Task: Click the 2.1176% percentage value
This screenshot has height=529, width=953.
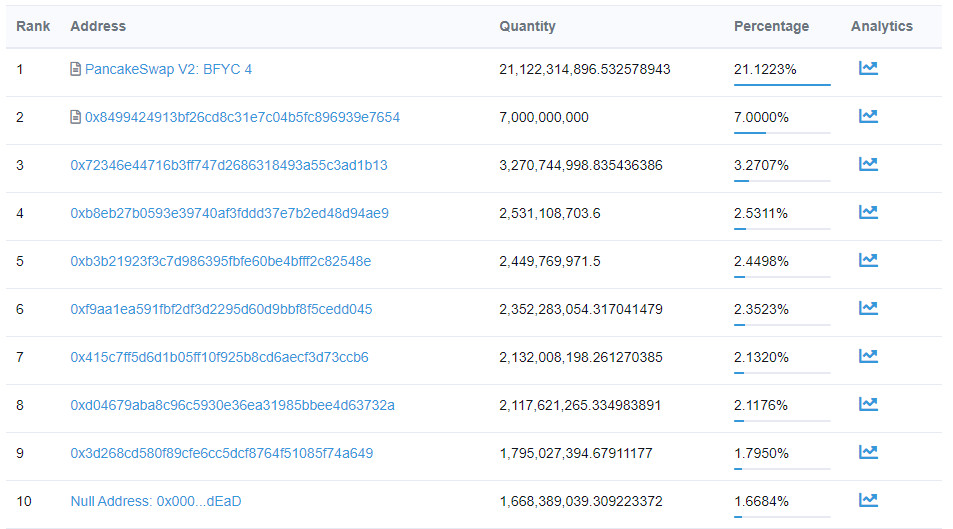Action: (x=761, y=406)
